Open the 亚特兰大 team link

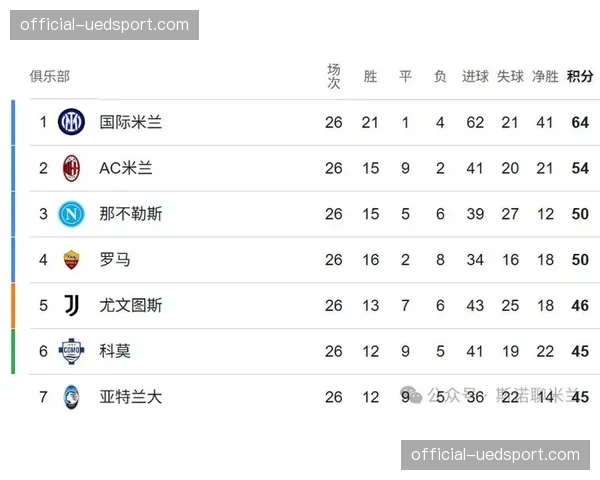(x=130, y=396)
